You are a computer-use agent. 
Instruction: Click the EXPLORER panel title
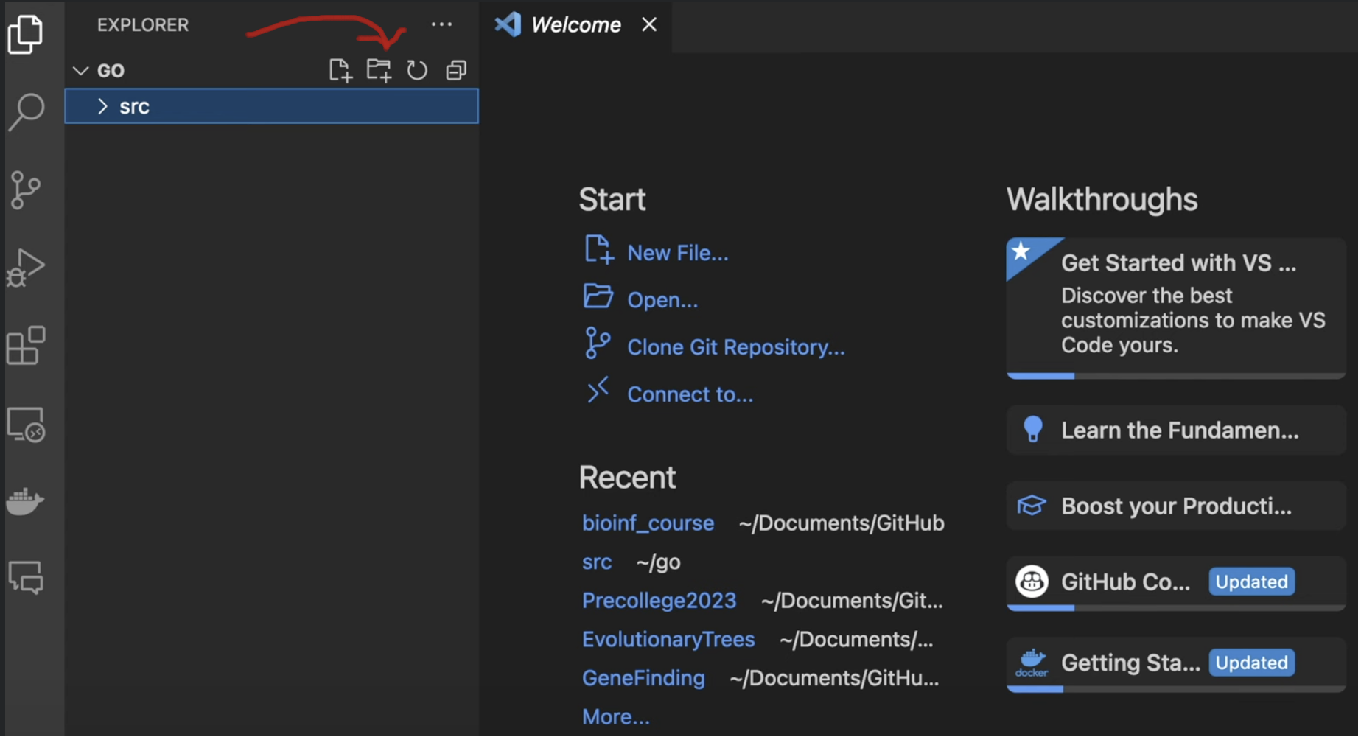point(143,25)
